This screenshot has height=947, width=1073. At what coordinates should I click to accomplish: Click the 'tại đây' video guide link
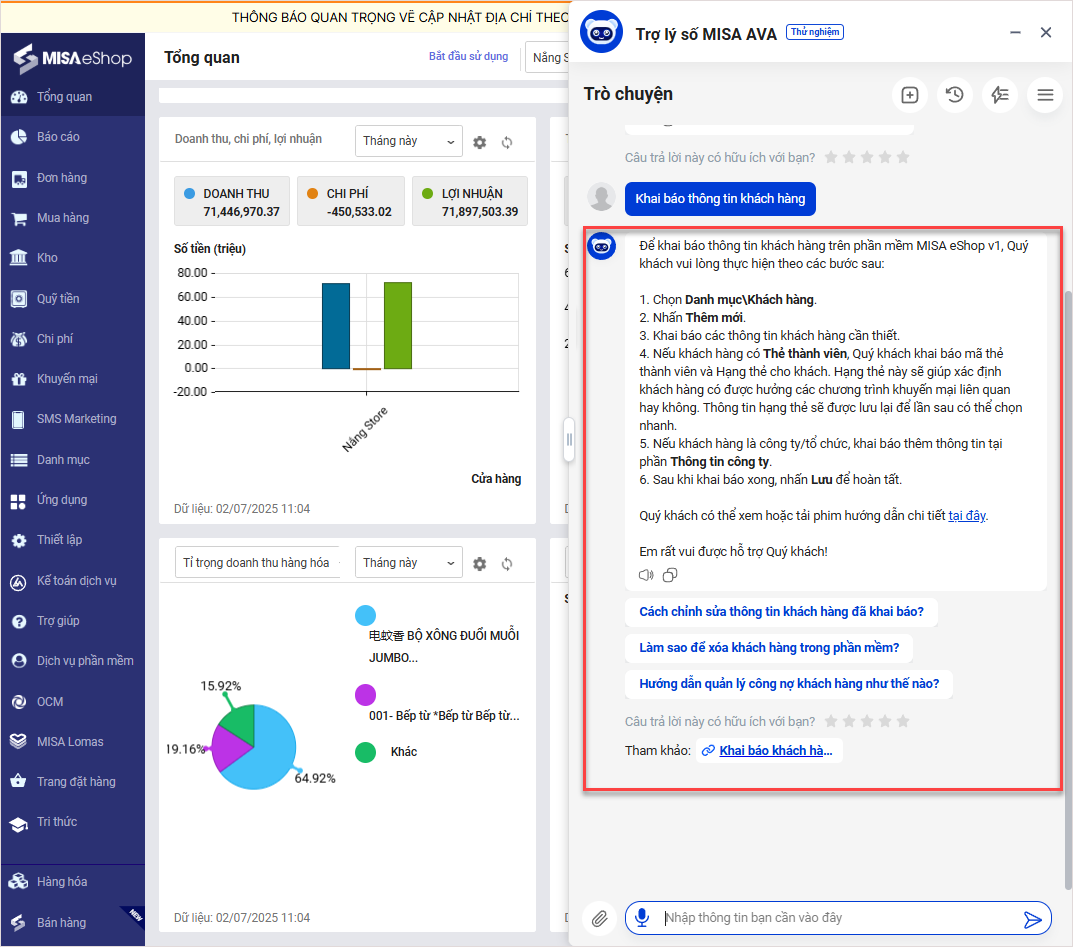[x=967, y=516]
